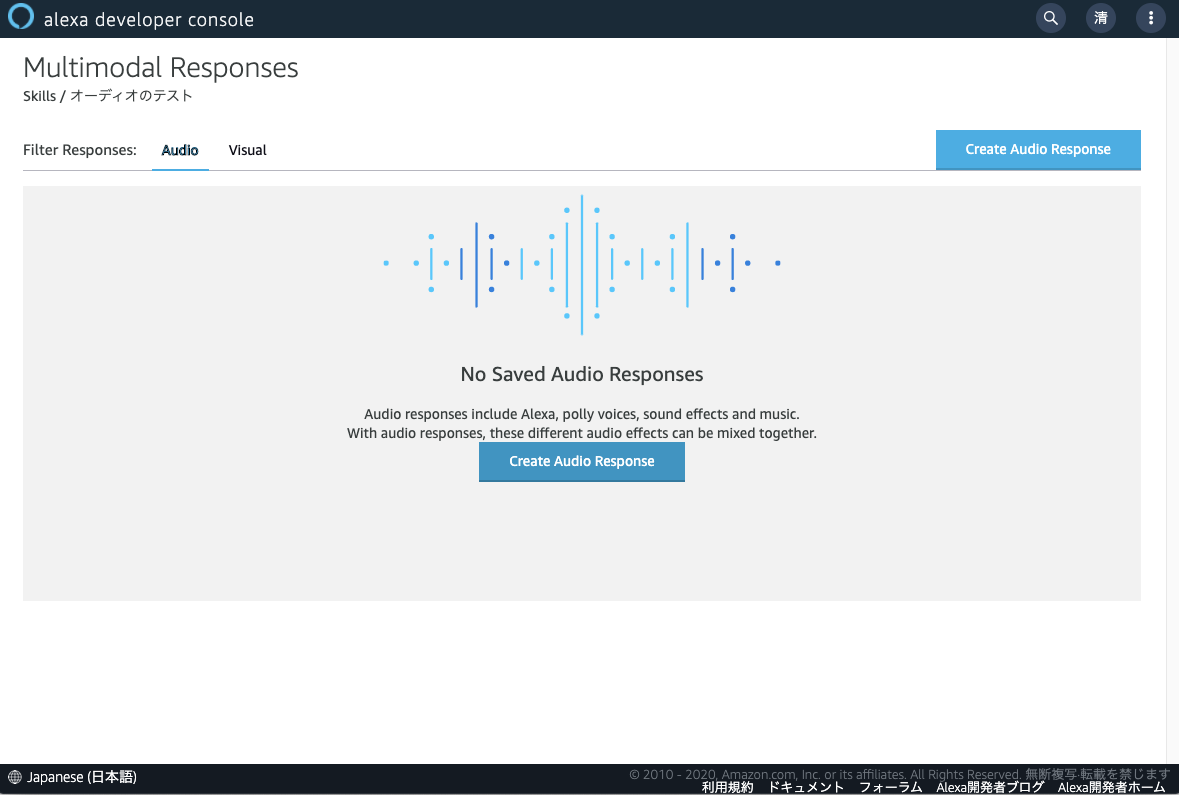Screen dimensions: 1179x795
Task: Click the Multimodal Responses heading
Action: click(161, 68)
